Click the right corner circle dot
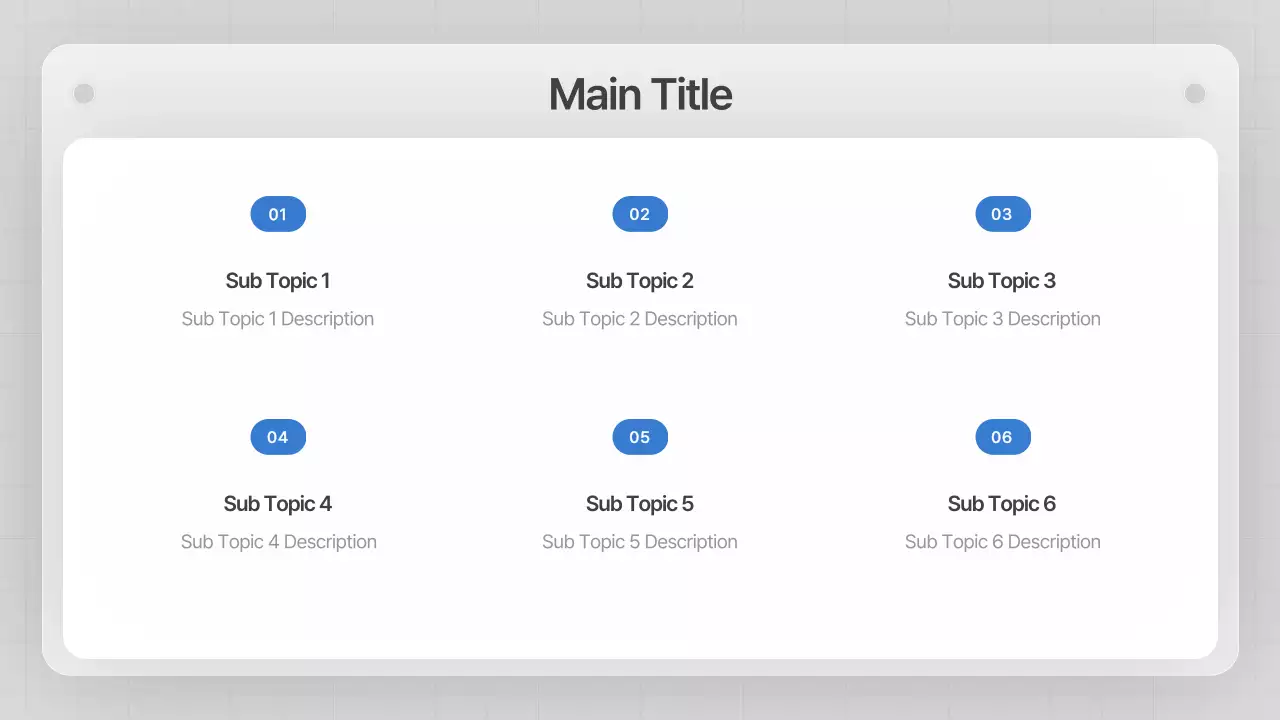The width and height of the screenshot is (1280, 720). (1195, 93)
